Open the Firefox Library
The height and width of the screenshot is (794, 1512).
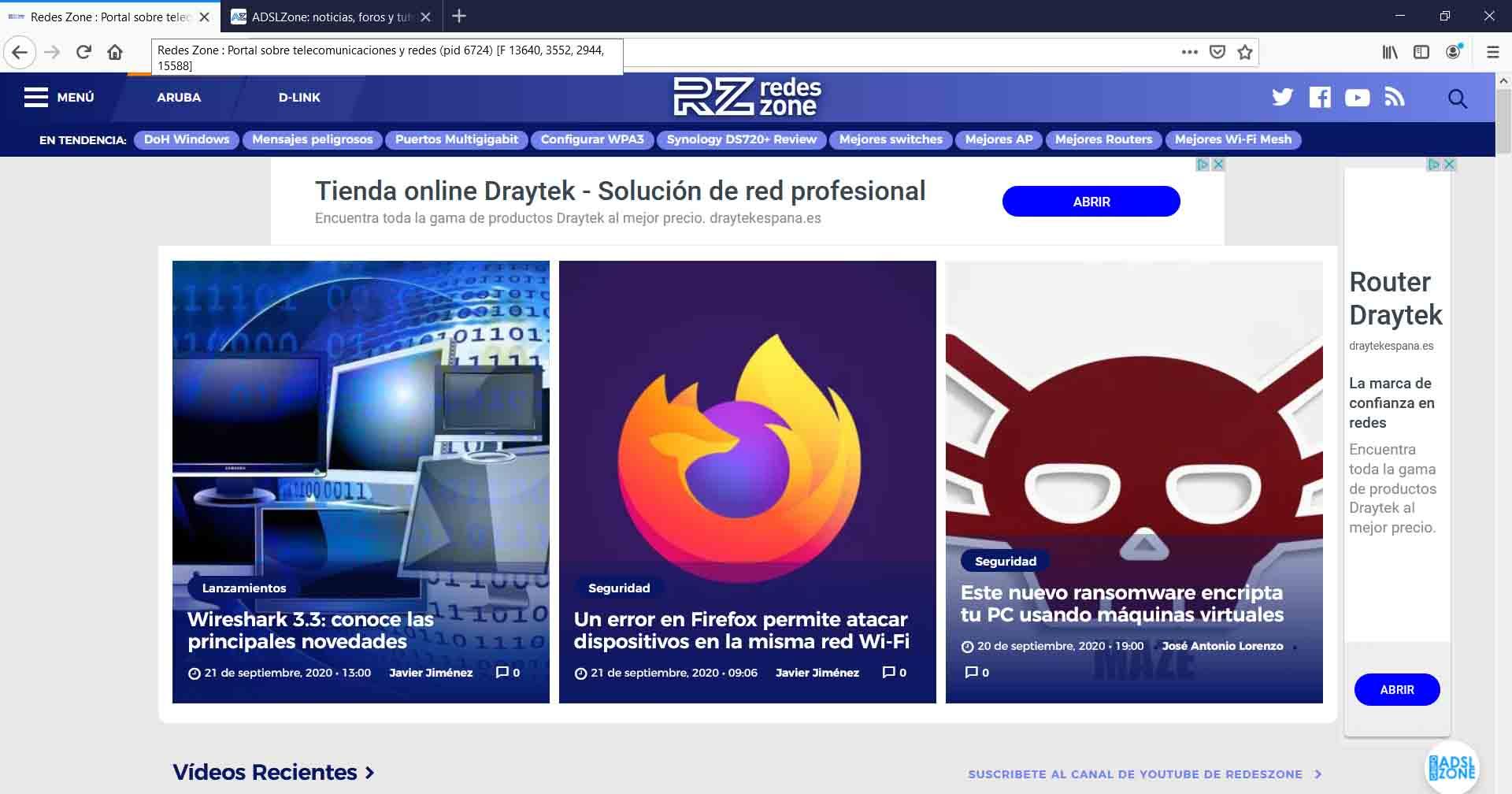(1390, 52)
